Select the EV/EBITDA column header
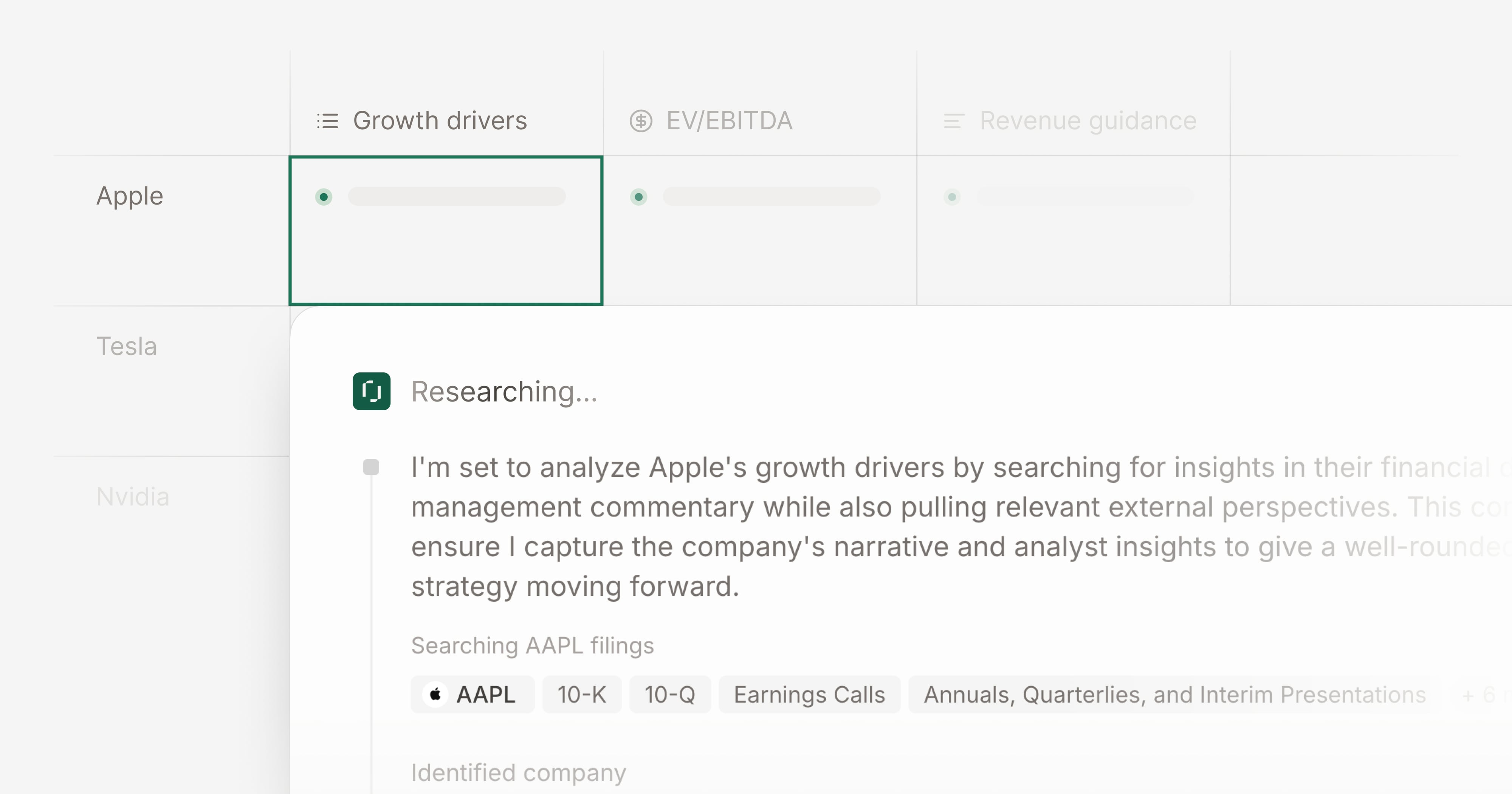This screenshot has height=794, width=1512. click(x=729, y=121)
